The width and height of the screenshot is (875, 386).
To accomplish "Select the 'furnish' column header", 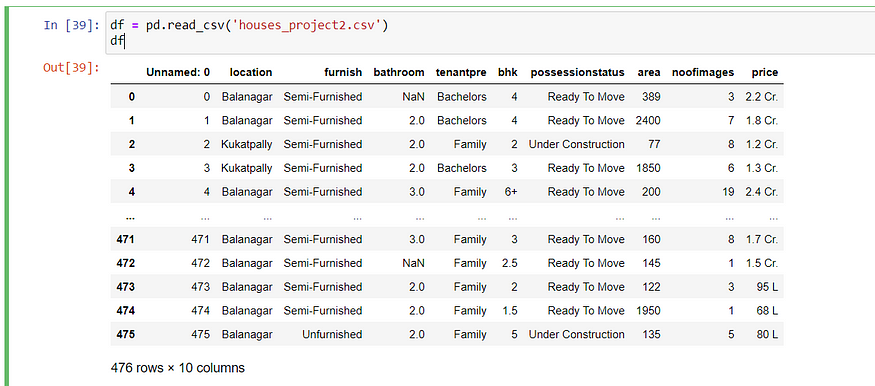I will [x=343, y=73].
